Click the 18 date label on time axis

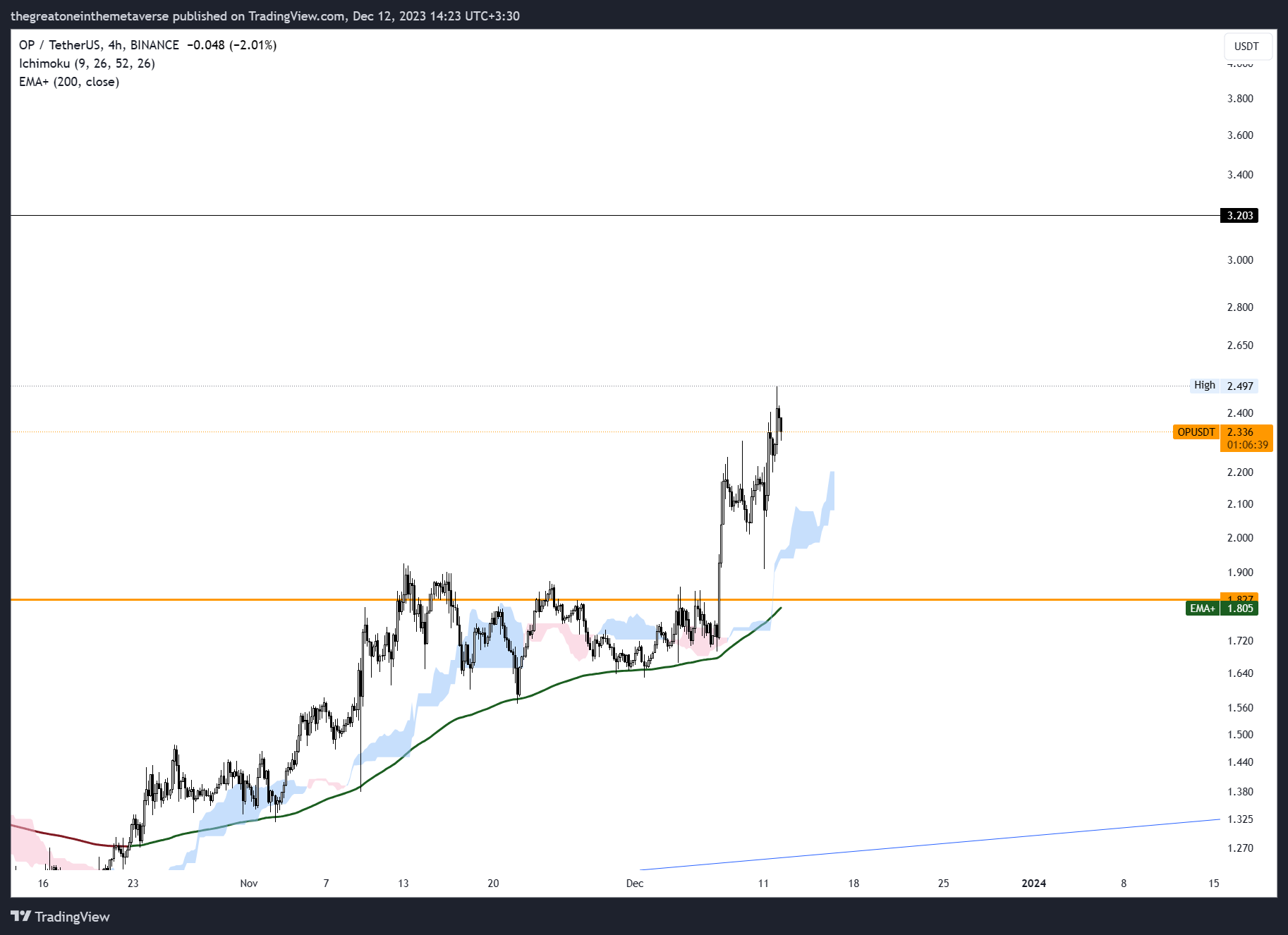tap(853, 884)
